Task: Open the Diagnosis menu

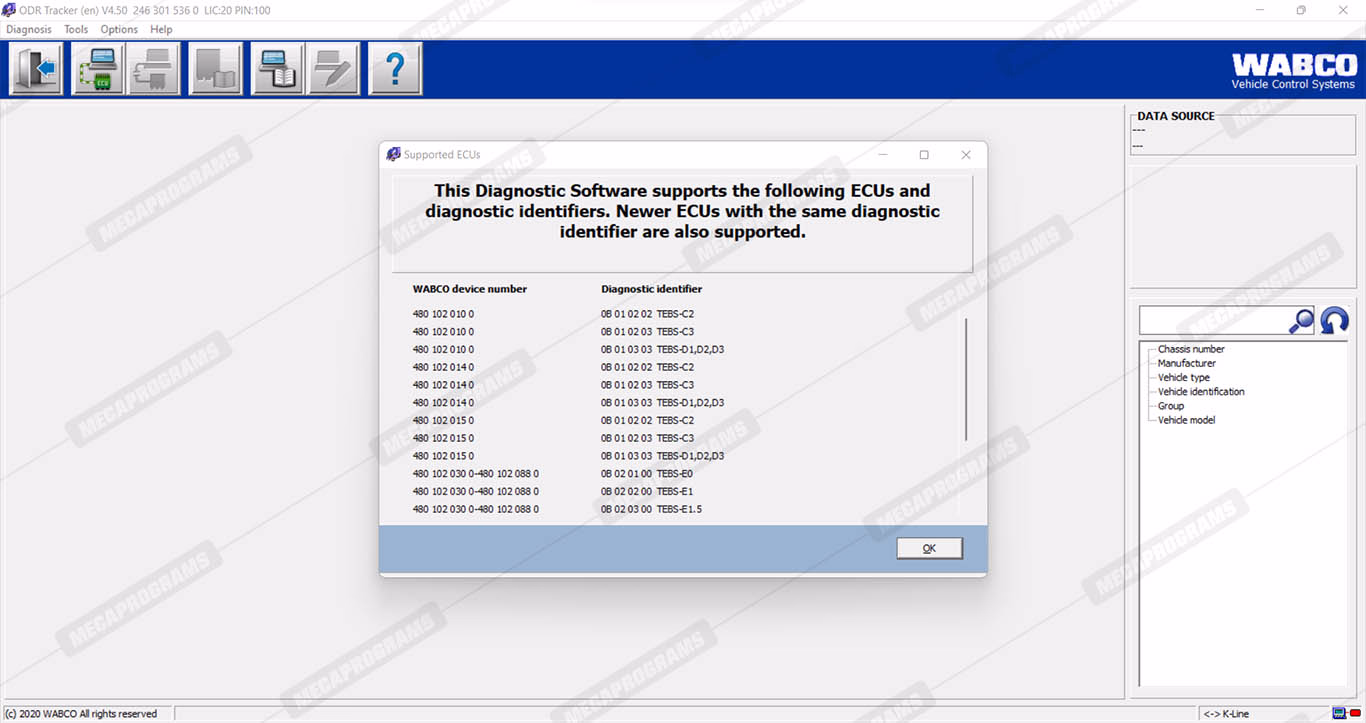Action: coord(29,29)
